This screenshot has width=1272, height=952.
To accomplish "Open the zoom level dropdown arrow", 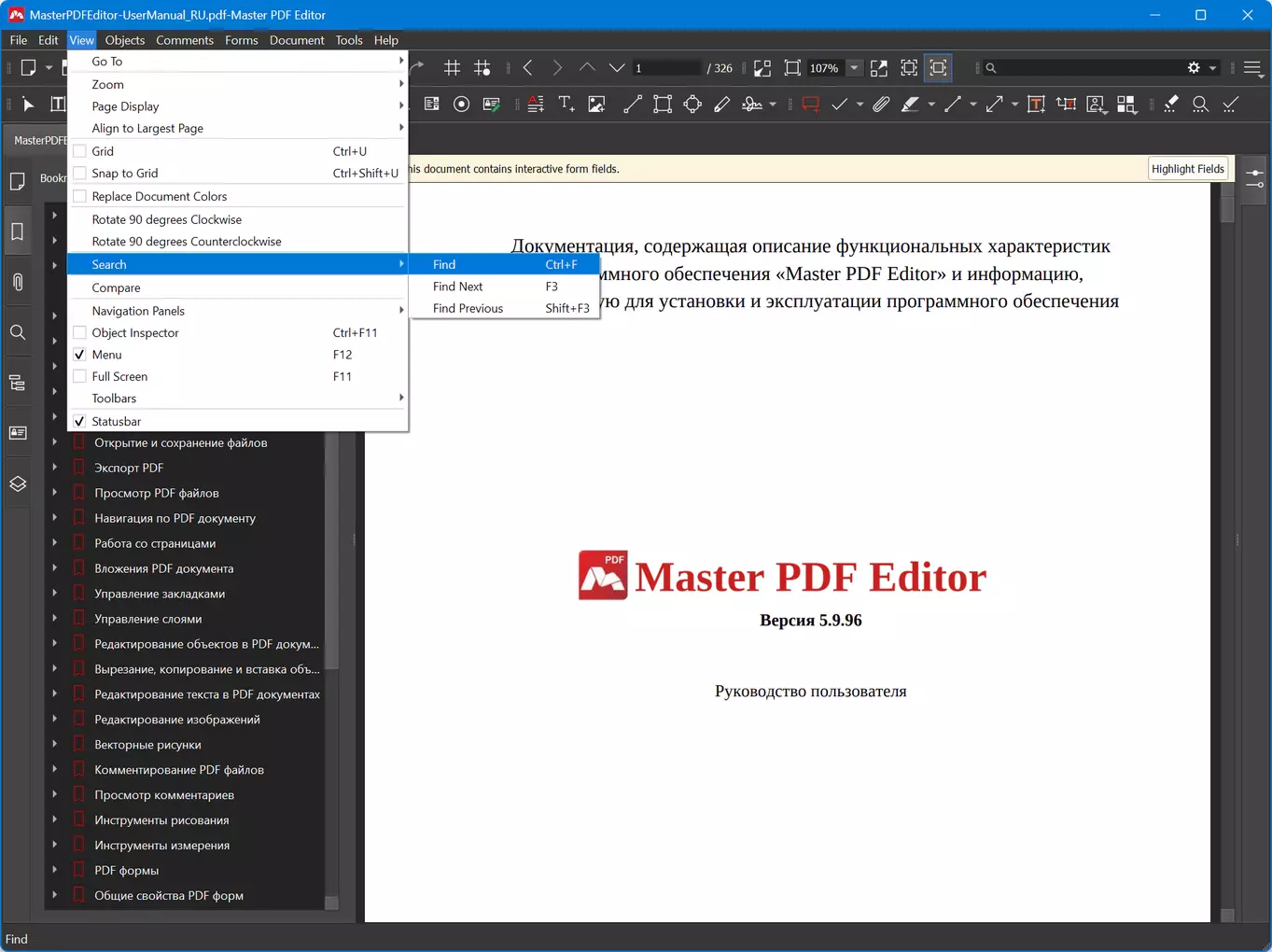I will [x=854, y=68].
